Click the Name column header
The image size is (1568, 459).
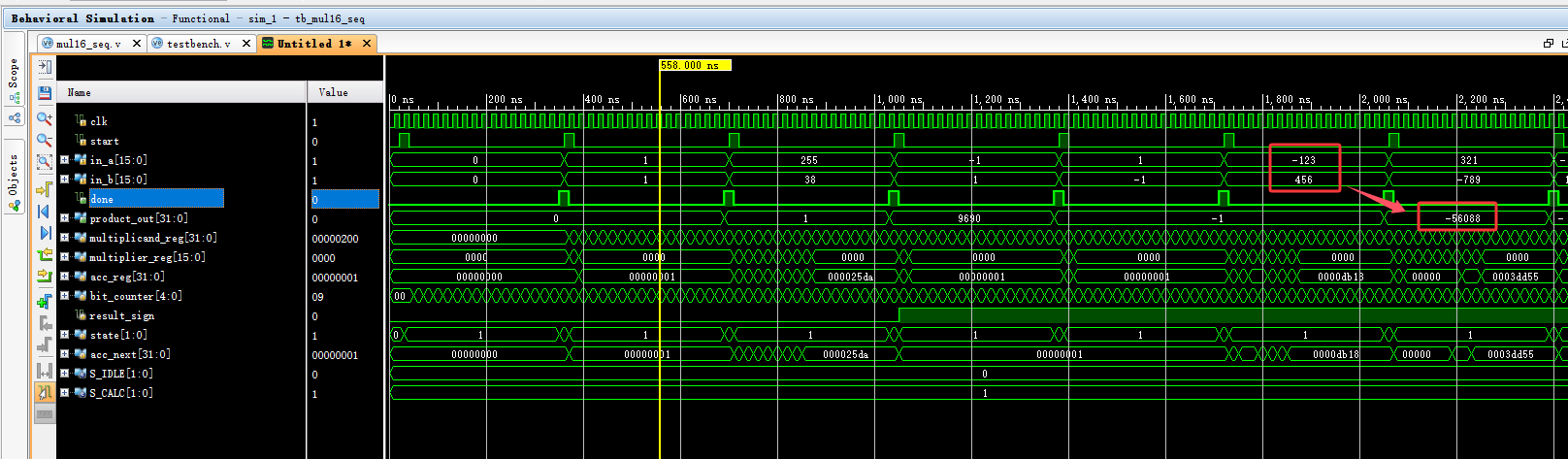[x=181, y=92]
